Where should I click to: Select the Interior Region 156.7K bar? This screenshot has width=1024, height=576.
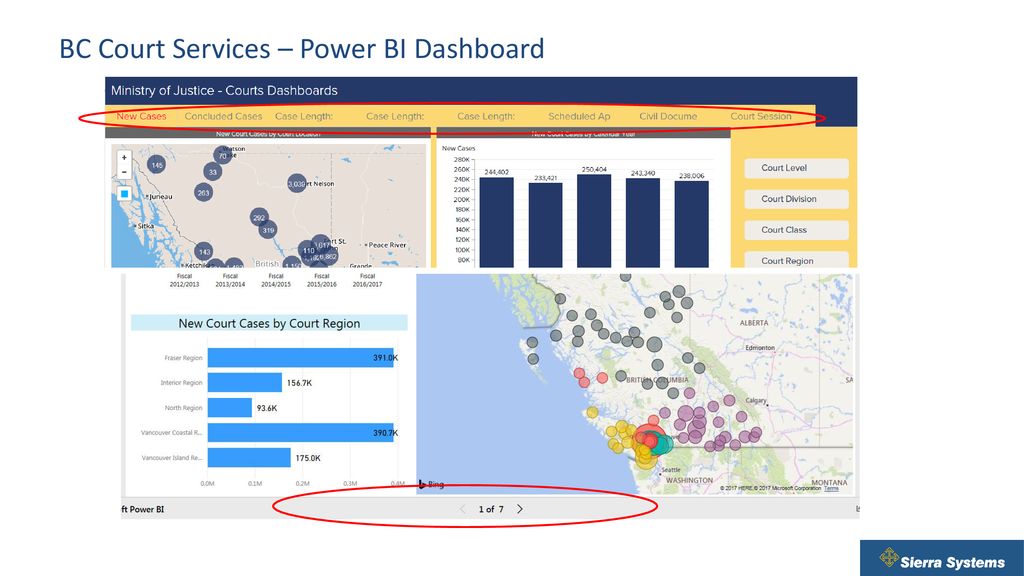[x=245, y=383]
